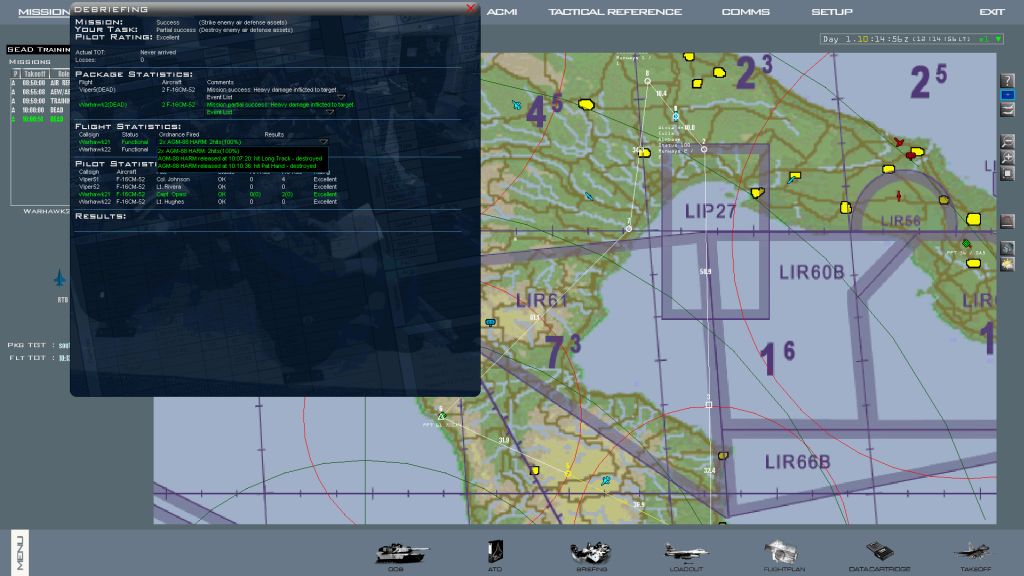Open the ACMI menu

tap(502, 12)
